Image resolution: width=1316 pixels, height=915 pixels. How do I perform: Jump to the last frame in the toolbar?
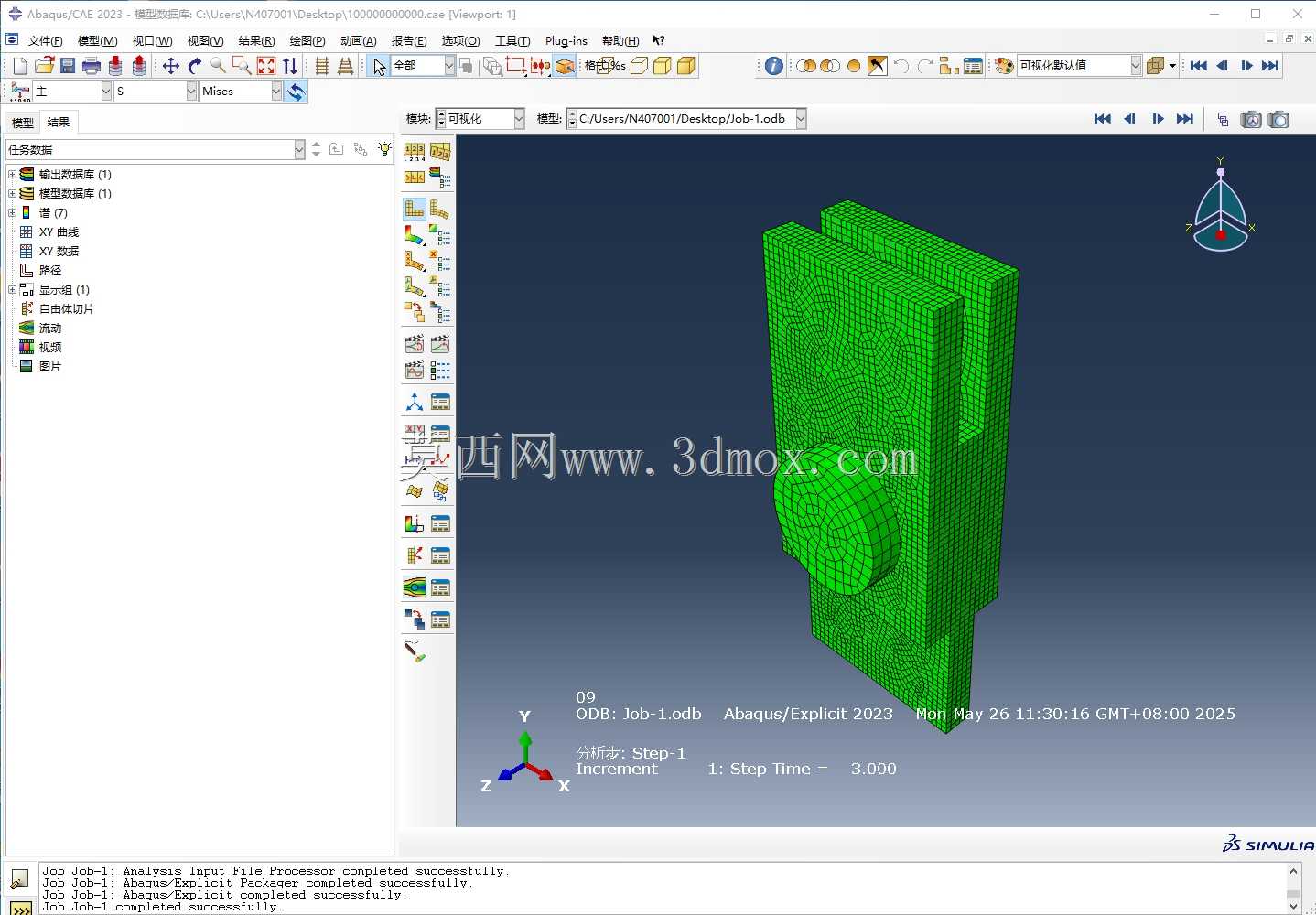click(1270, 66)
